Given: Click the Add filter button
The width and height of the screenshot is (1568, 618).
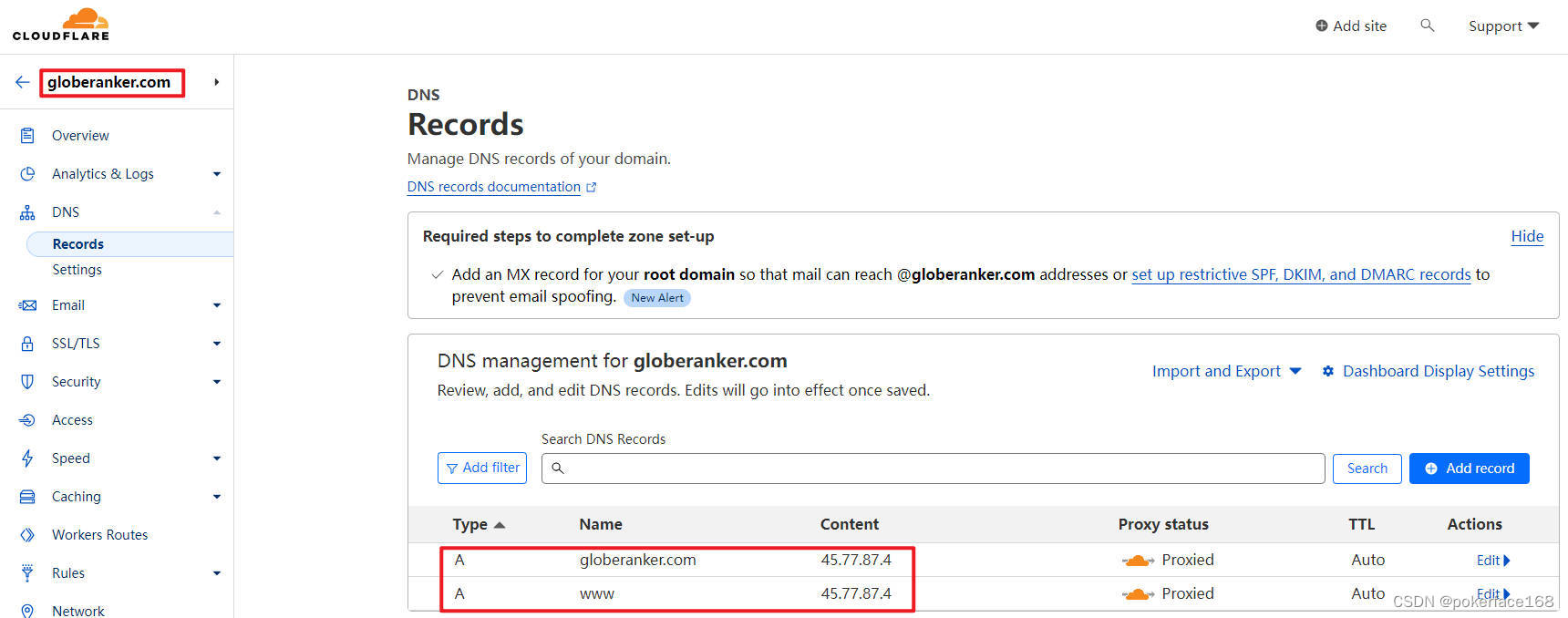Looking at the screenshot, I should 482,468.
